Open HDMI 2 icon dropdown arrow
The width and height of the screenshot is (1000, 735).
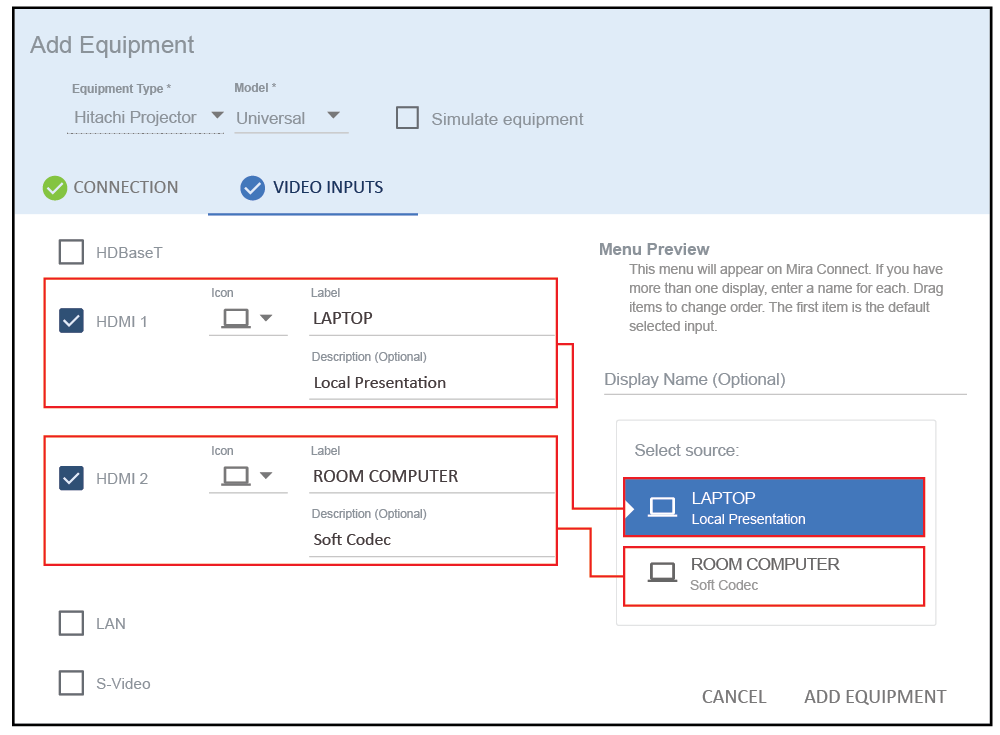click(266, 476)
